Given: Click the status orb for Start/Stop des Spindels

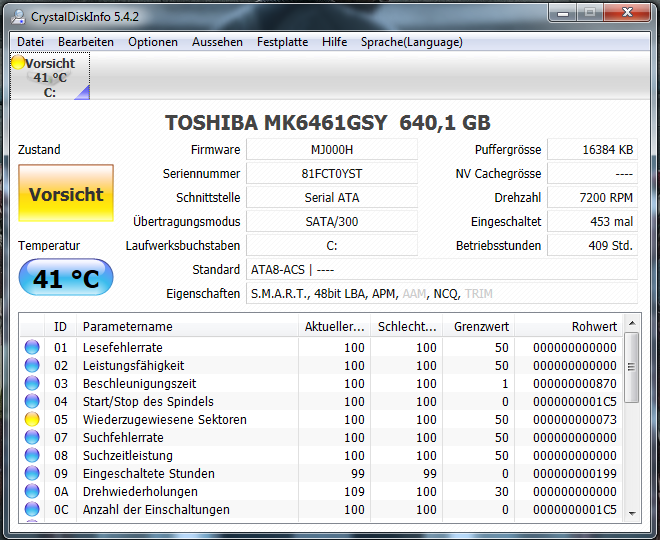Looking at the screenshot, I should click(32, 401).
